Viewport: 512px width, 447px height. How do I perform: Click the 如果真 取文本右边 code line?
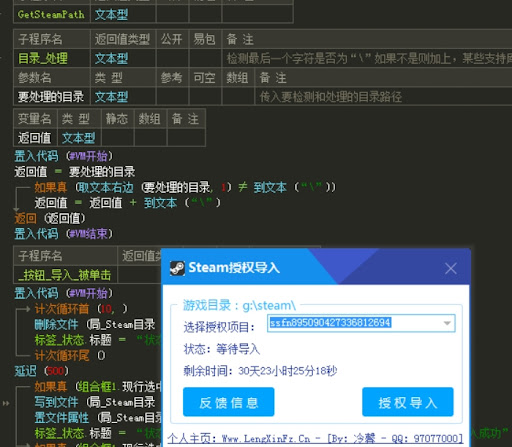click(x=185, y=187)
